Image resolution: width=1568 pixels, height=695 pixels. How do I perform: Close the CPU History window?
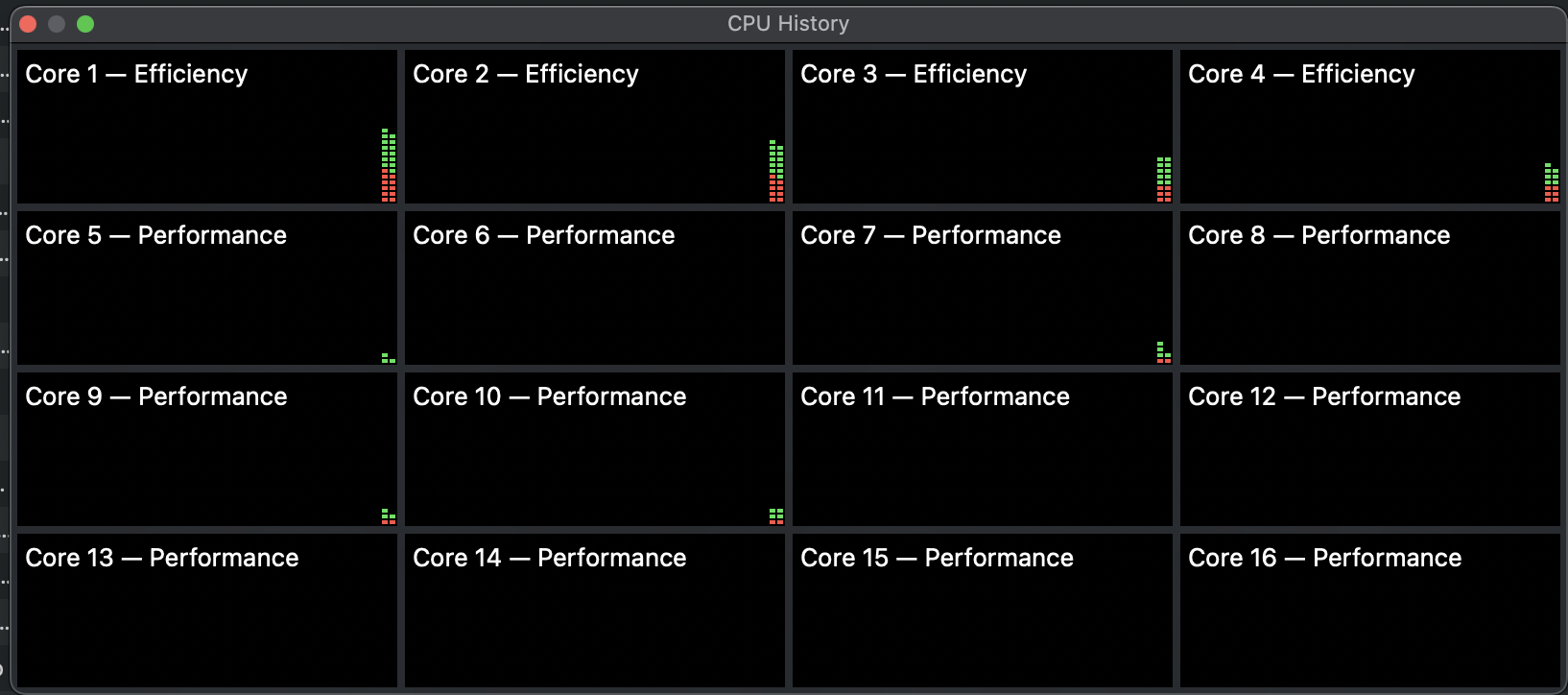coord(28,24)
